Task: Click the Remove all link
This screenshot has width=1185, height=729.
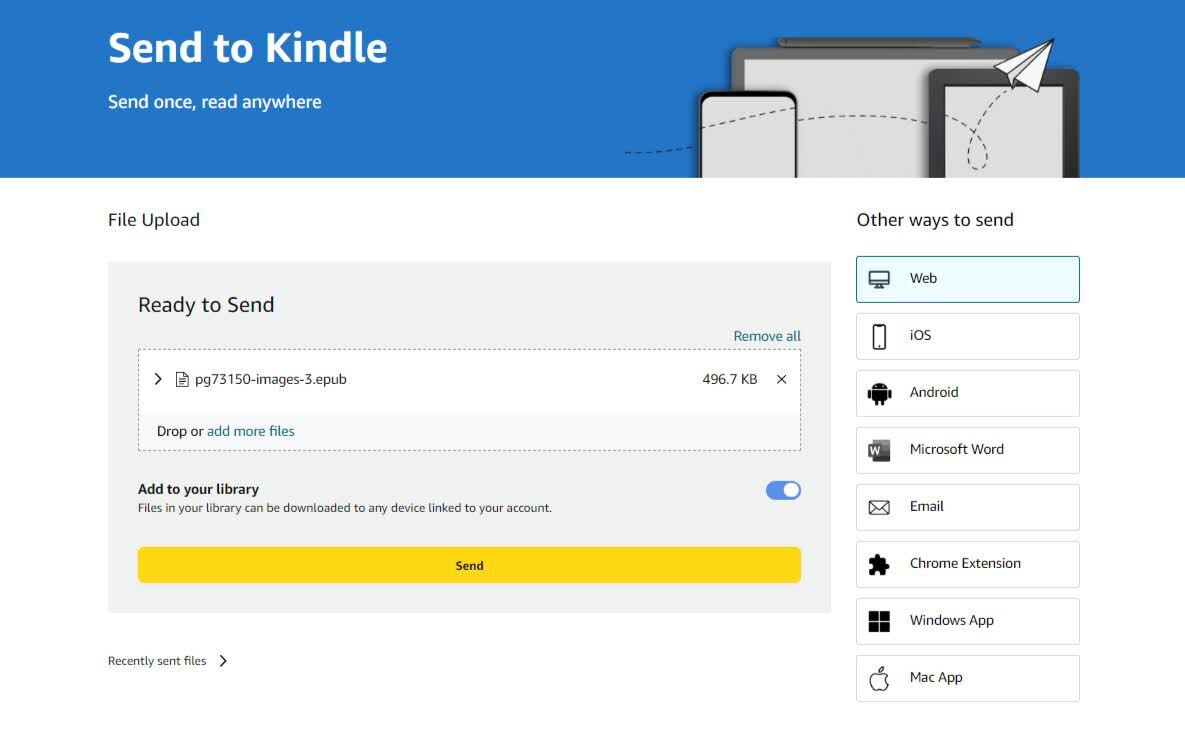Action: 767,336
